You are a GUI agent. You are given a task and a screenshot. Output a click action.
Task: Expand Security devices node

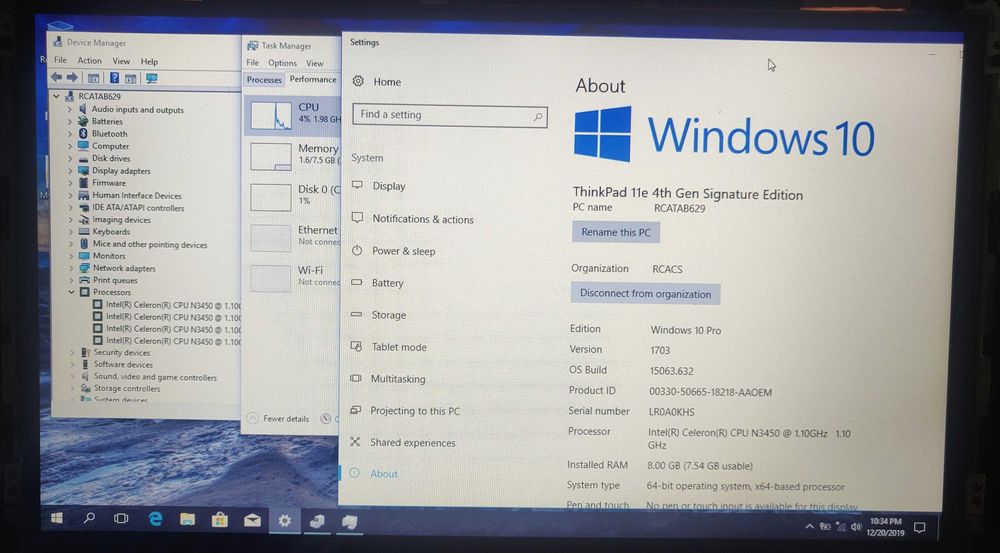[x=72, y=353]
